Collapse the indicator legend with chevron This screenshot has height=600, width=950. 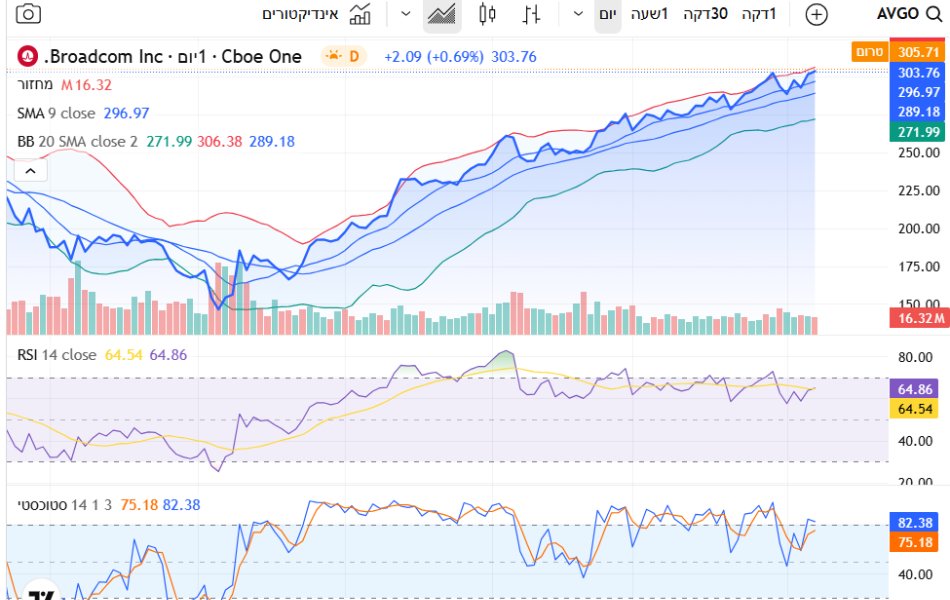(x=30, y=171)
